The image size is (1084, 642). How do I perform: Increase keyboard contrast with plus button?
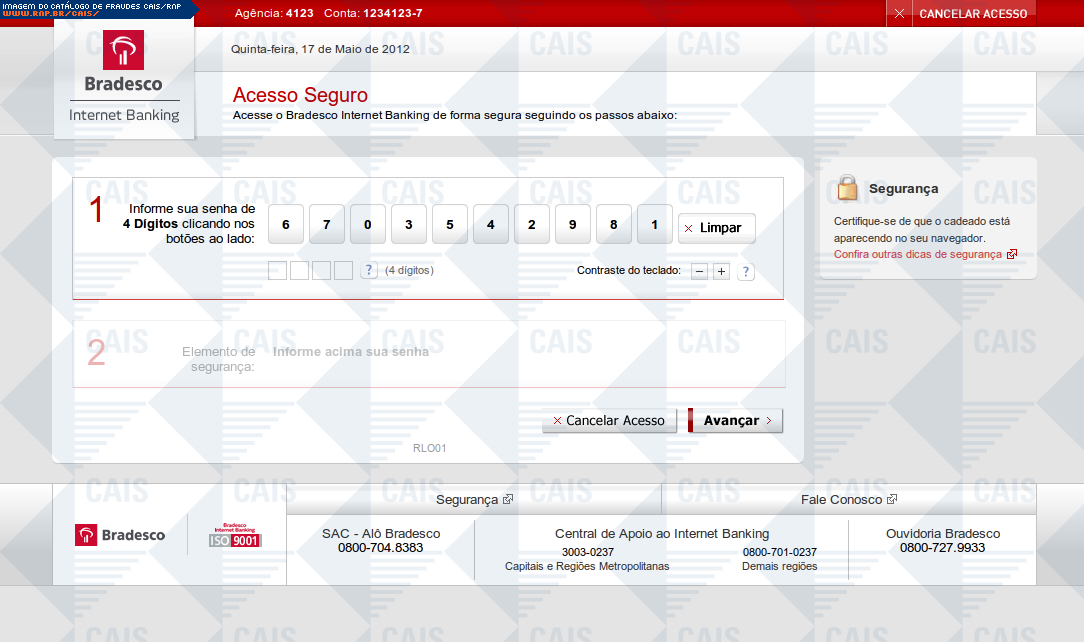(721, 271)
